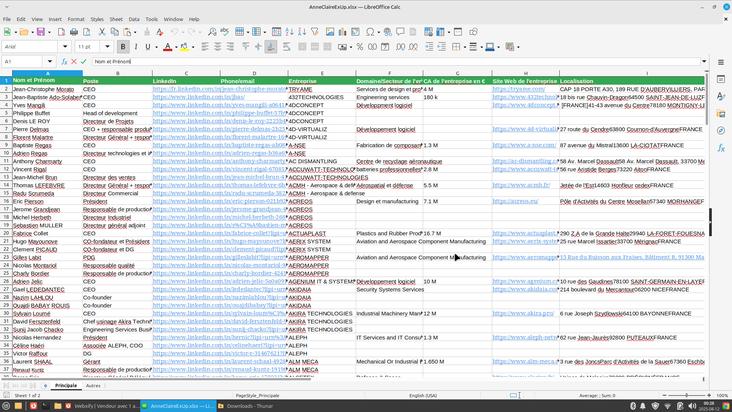Insert Hyperlink globe icon
732x412 pixels.
[x=387, y=32]
